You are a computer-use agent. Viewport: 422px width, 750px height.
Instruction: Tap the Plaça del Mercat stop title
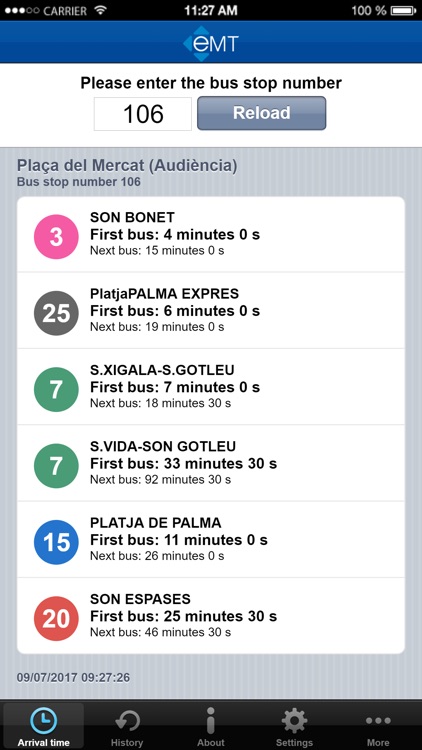pos(127,166)
